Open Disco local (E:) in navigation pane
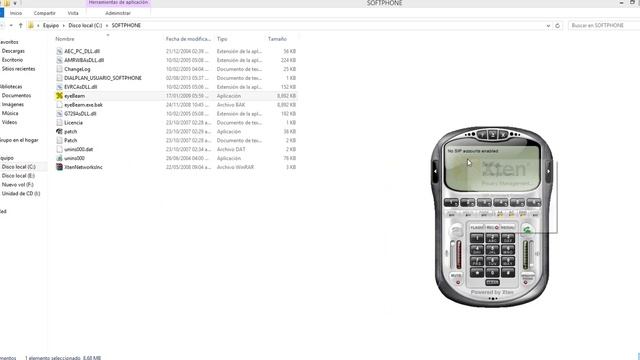 click(x=18, y=176)
